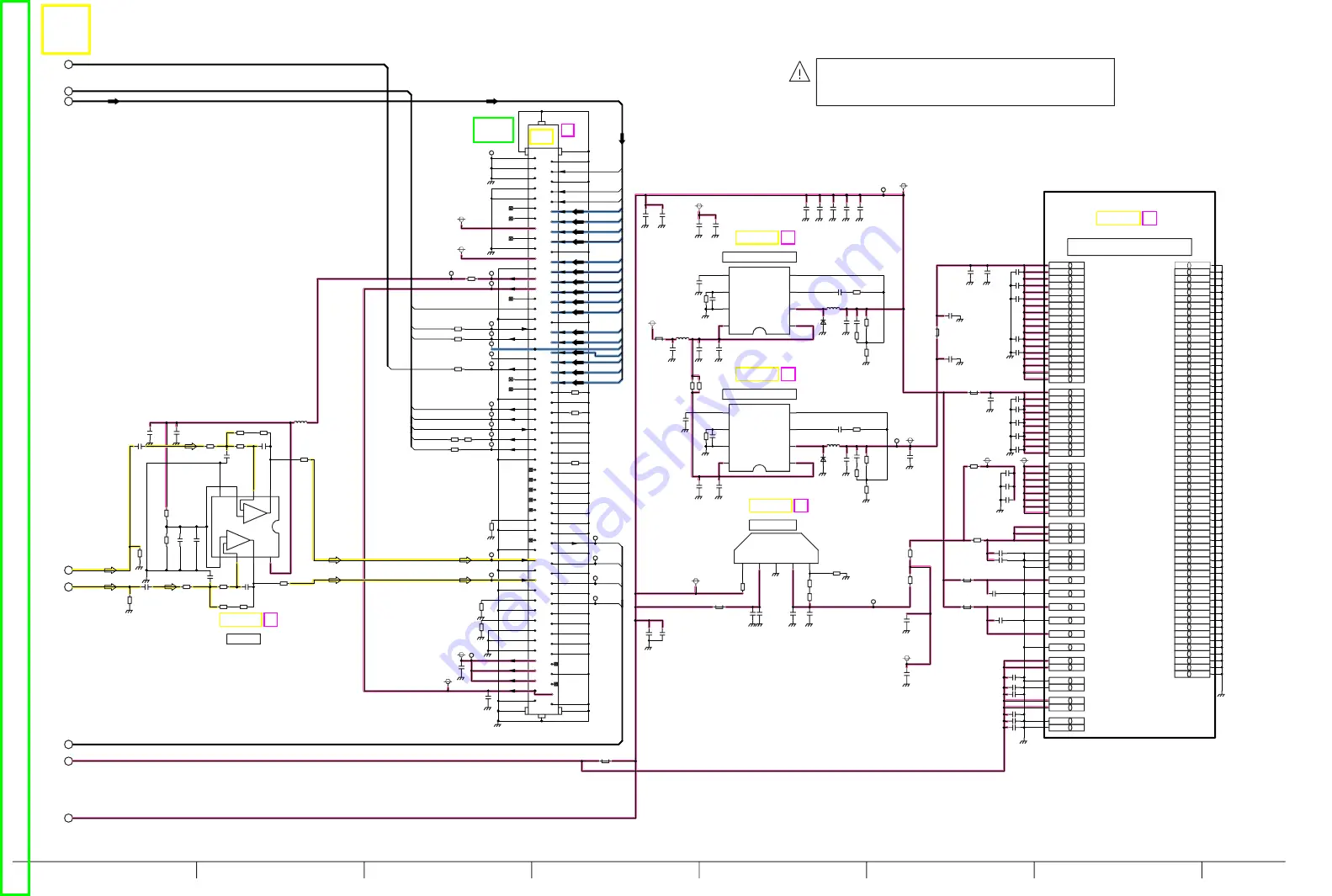Click the topmost terminal circle on the left edge

point(69,64)
